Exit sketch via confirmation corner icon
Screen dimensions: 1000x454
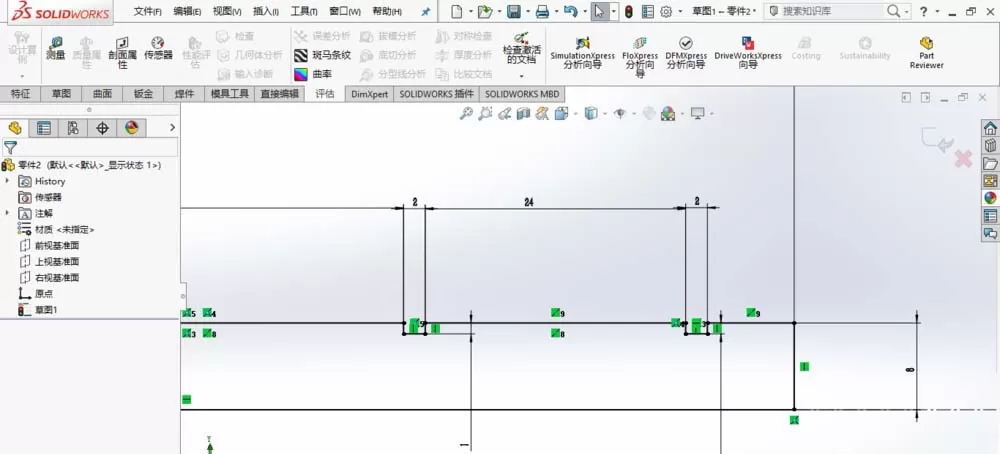tap(936, 140)
